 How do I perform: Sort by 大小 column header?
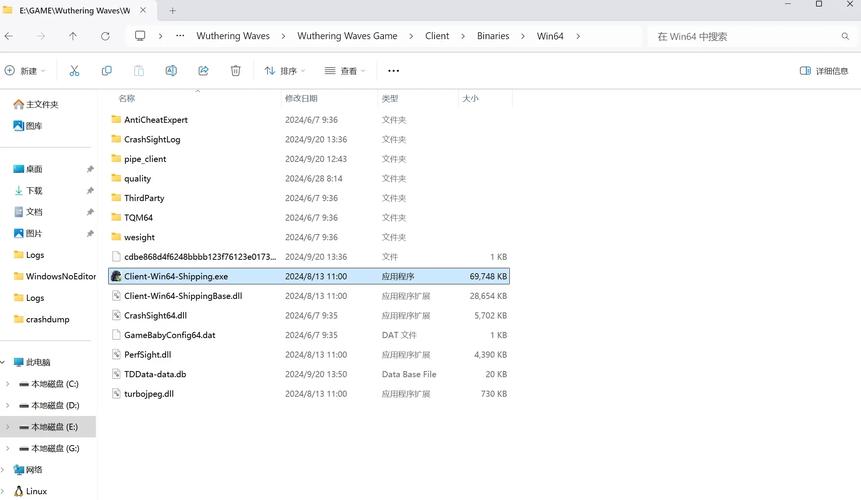point(470,98)
